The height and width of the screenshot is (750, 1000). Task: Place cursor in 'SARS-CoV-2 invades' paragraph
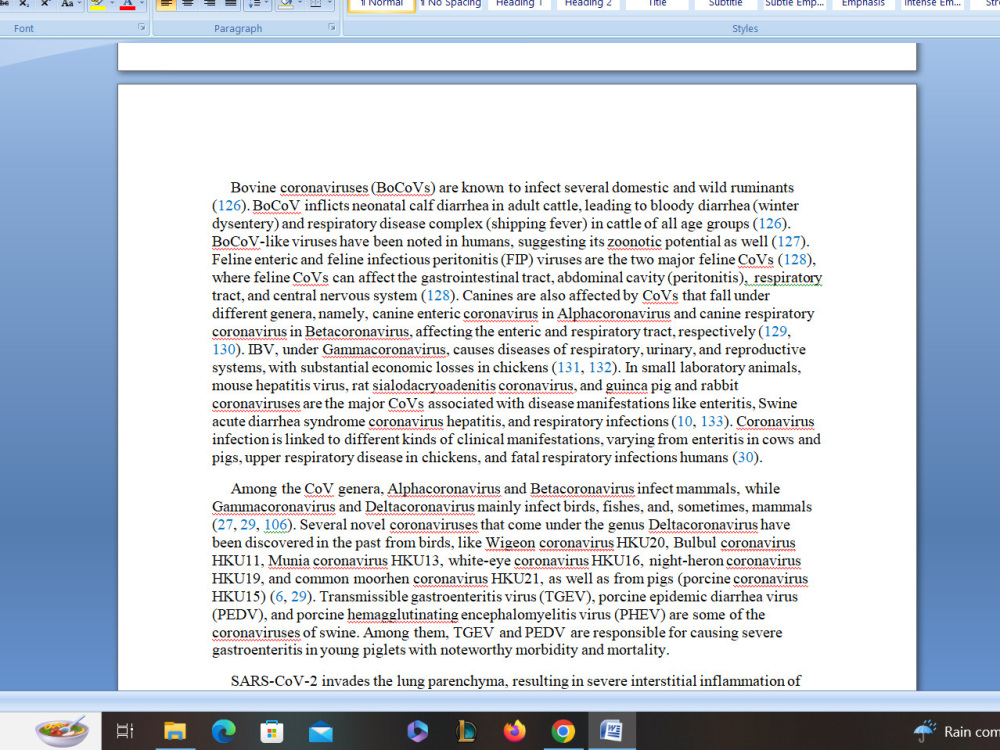coord(515,681)
